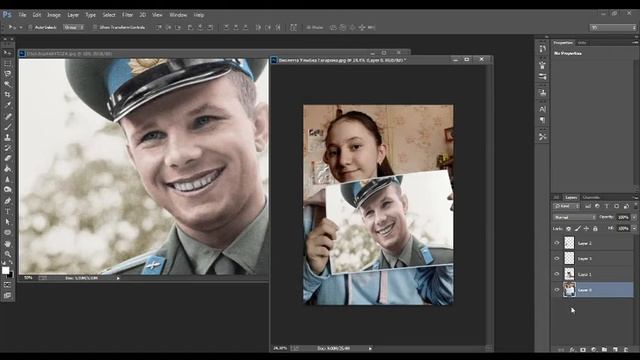Viewport: 640px width, 360px height.
Task: Select the Rectangular Marquee tool
Action: (7, 63)
